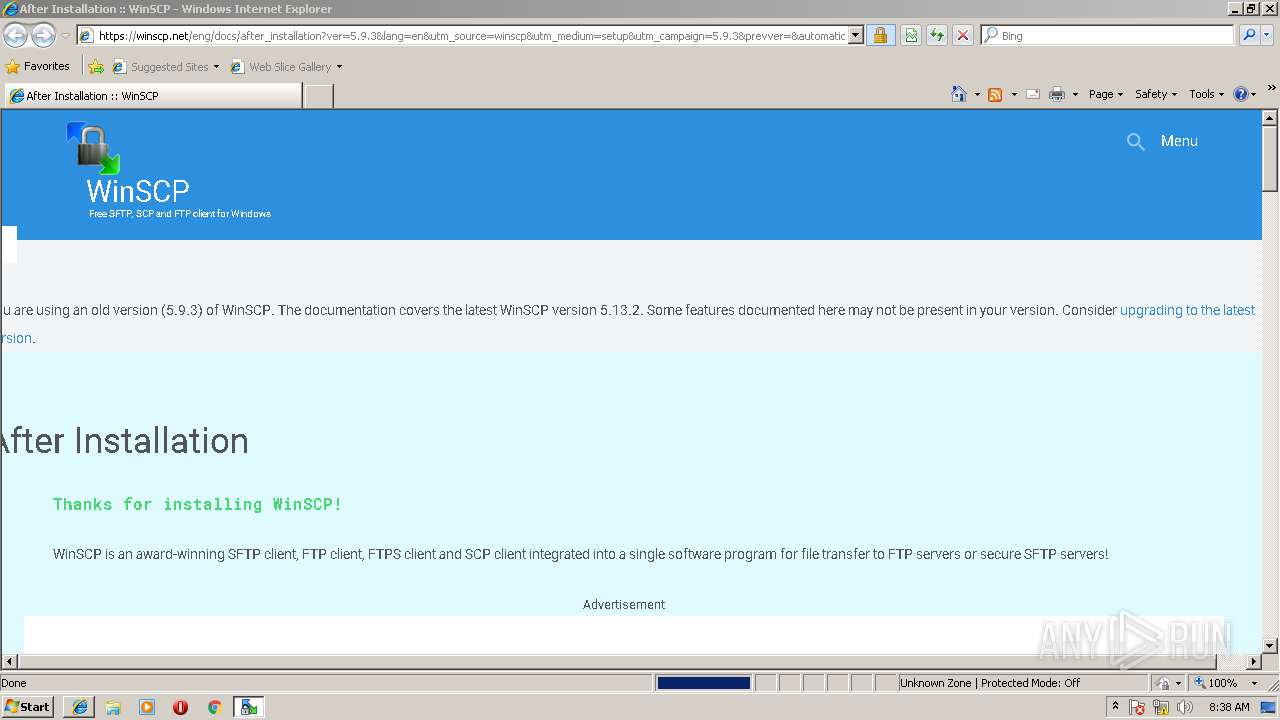Click the horizontal scrollbar right arrow
Screen dimensions: 1280x720
click(1254, 662)
